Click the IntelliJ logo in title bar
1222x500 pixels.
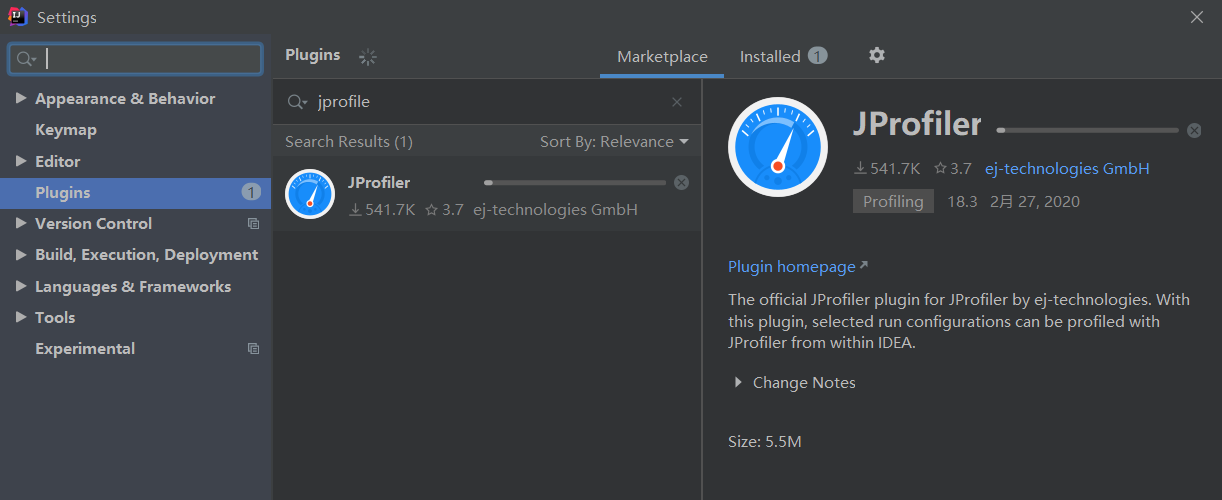[x=17, y=17]
